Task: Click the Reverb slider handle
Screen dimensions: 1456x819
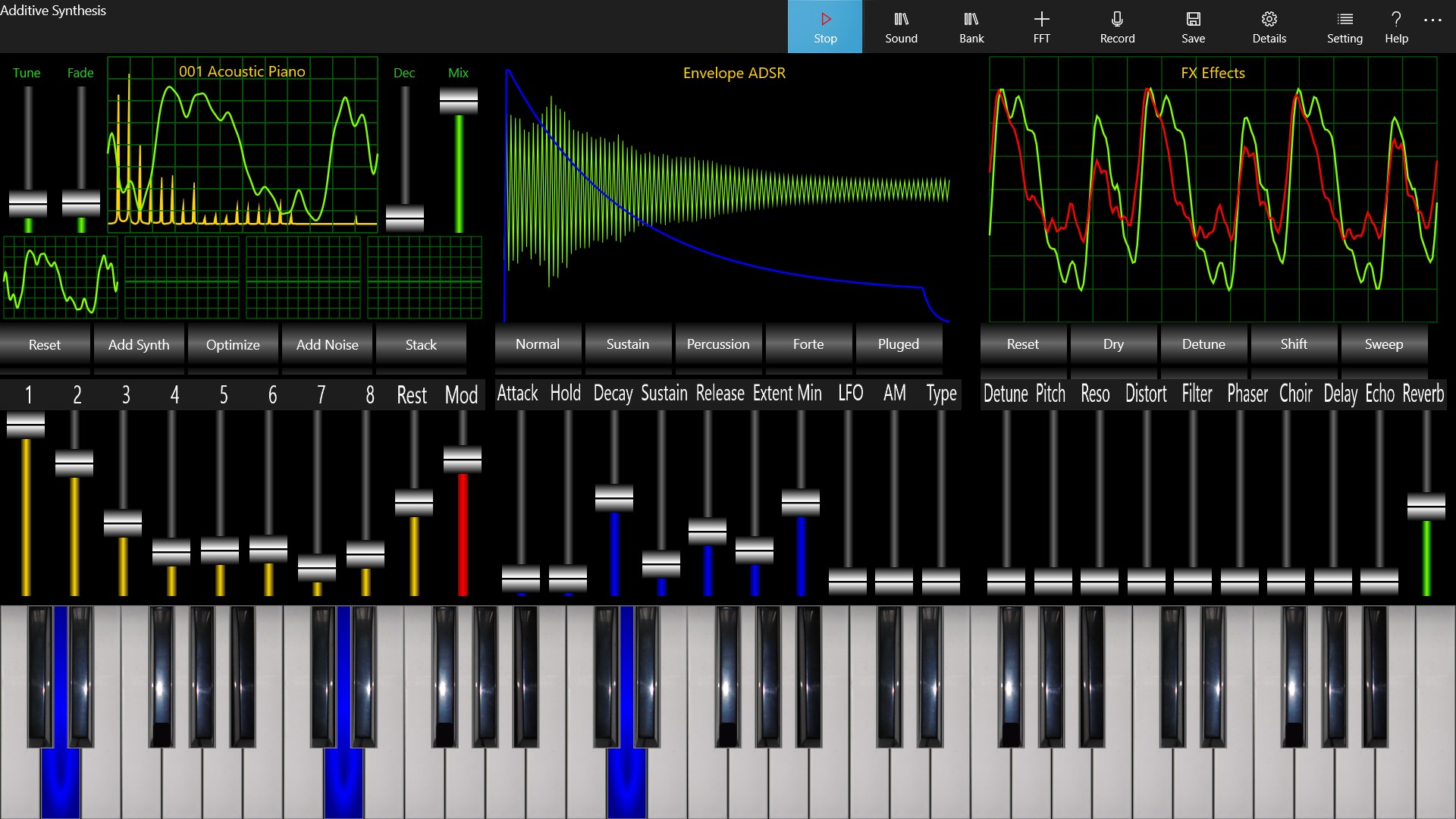Action: [1426, 507]
